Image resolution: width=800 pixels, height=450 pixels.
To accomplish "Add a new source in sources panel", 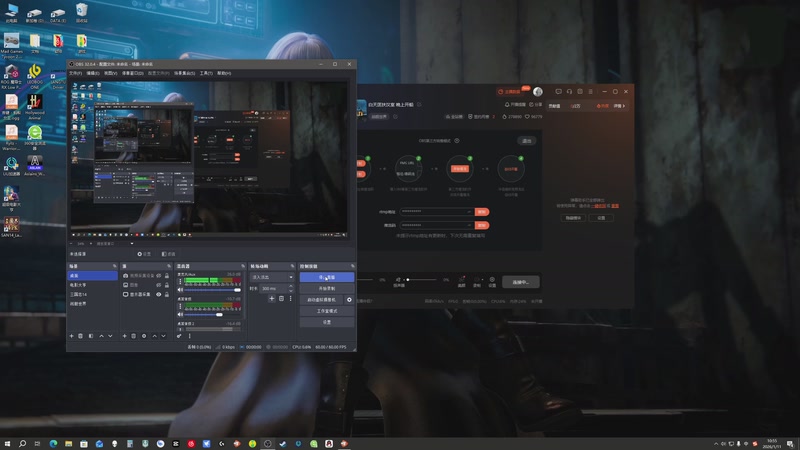I will click(x=124, y=336).
